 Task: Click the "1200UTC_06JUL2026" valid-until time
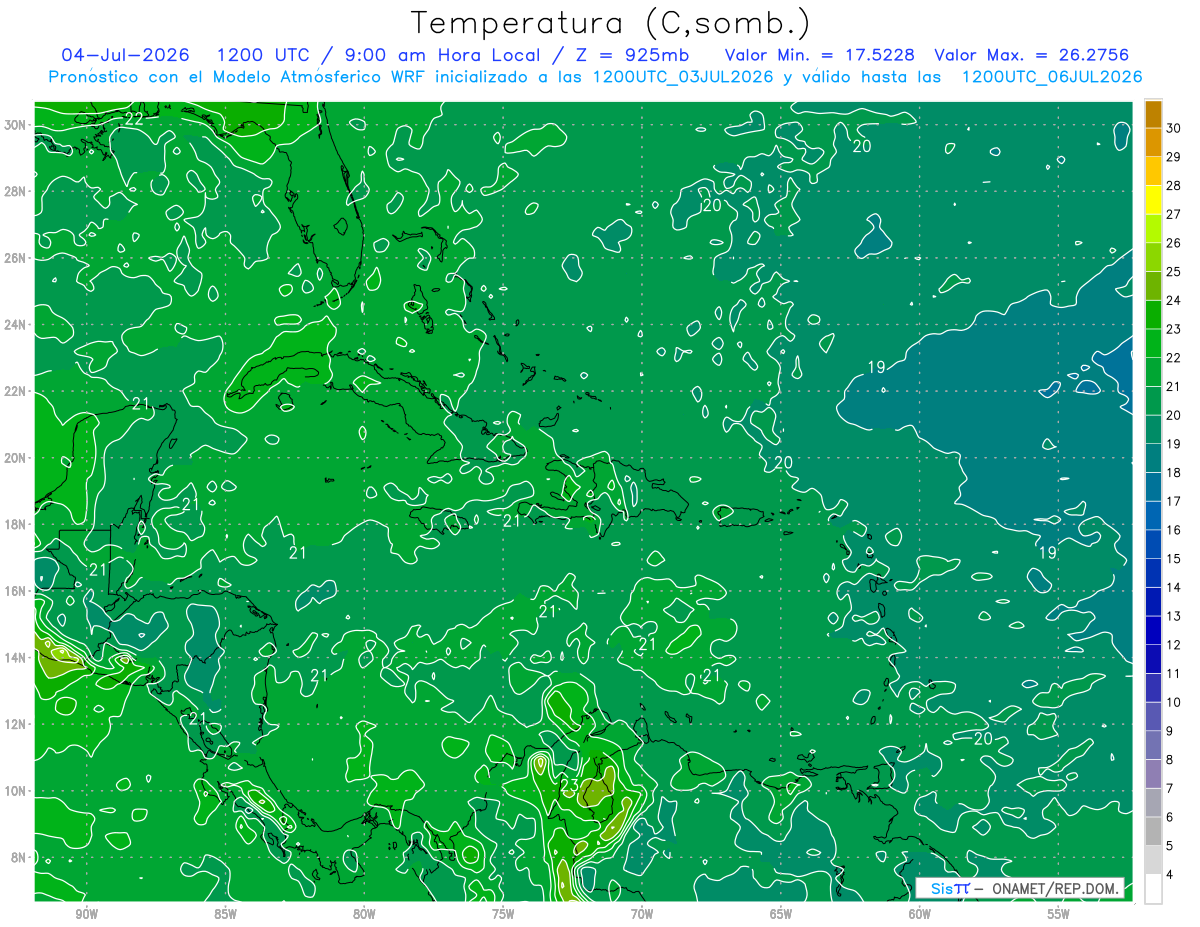point(1052,76)
